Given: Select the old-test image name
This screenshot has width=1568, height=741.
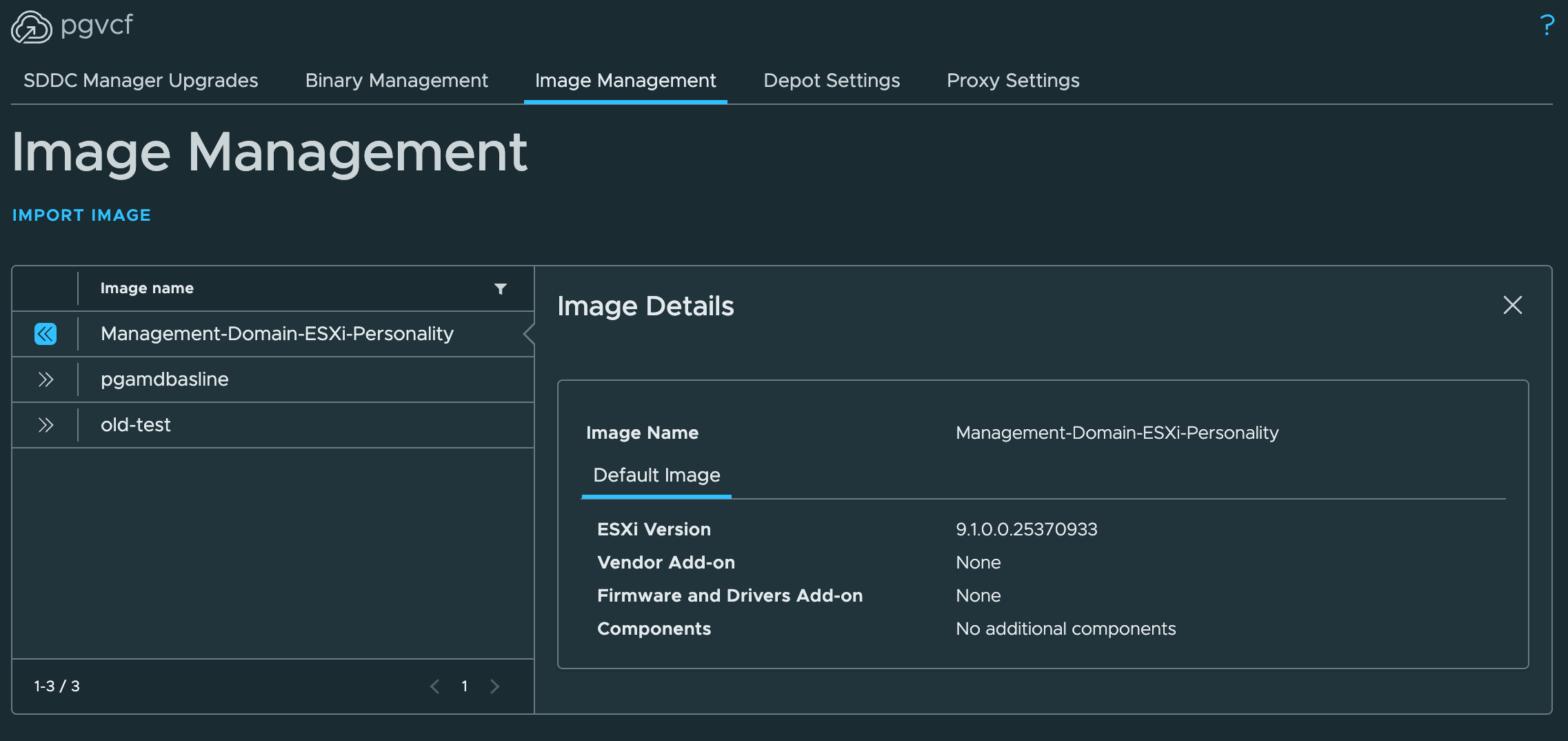Looking at the screenshot, I should point(136,425).
